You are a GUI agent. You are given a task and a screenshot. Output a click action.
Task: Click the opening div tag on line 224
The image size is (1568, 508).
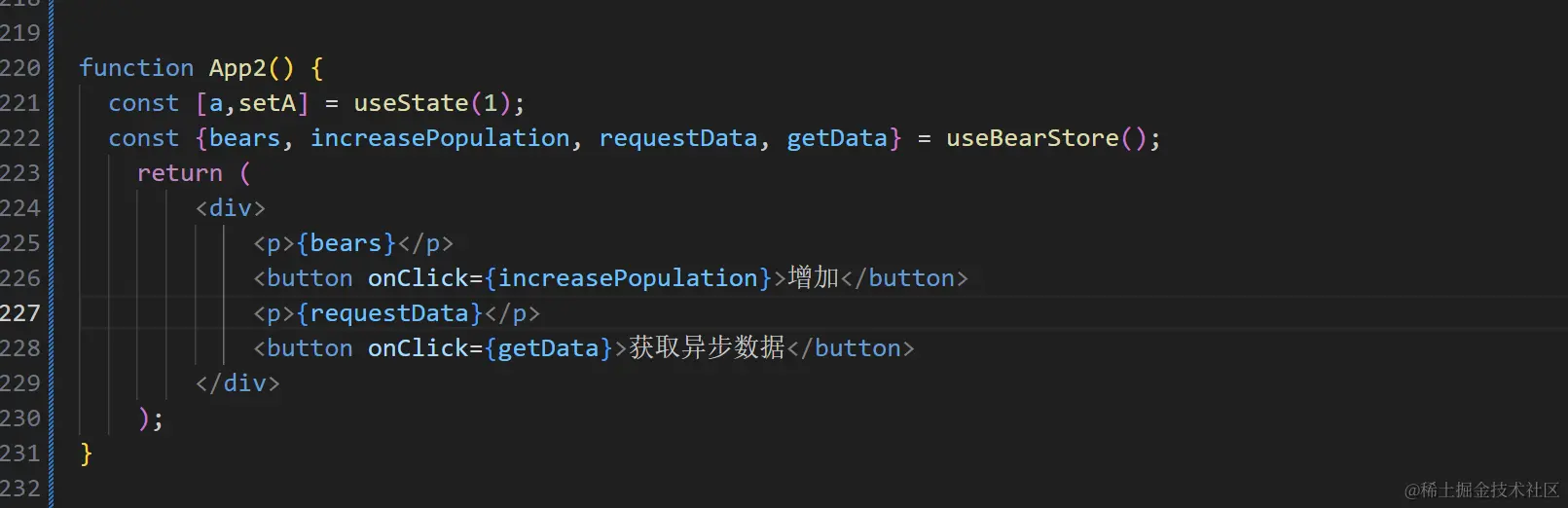coord(231,208)
